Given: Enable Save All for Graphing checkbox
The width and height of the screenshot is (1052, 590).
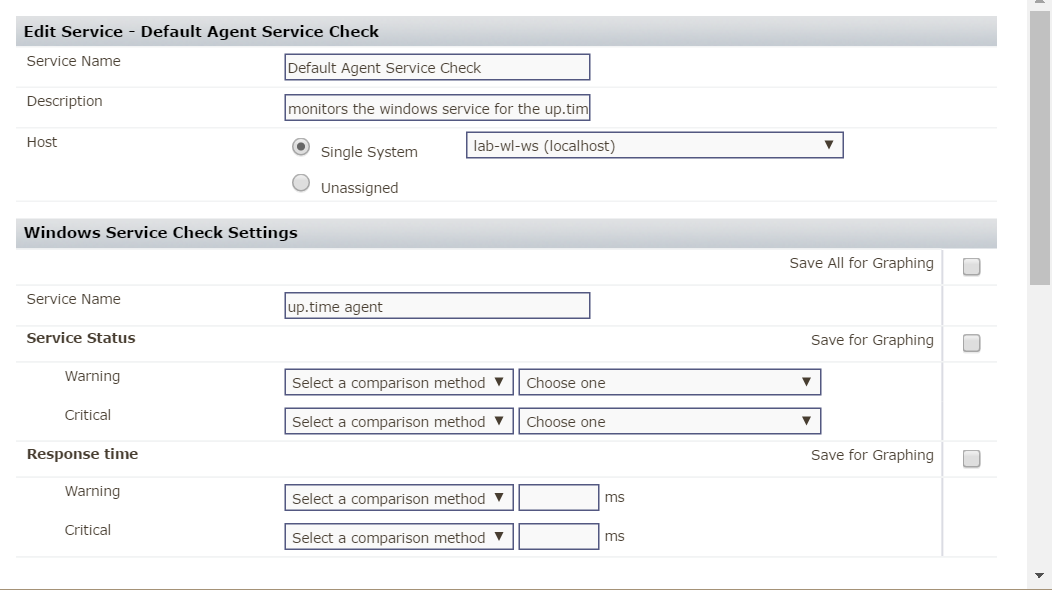Looking at the screenshot, I should pyautogui.click(x=971, y=267).
